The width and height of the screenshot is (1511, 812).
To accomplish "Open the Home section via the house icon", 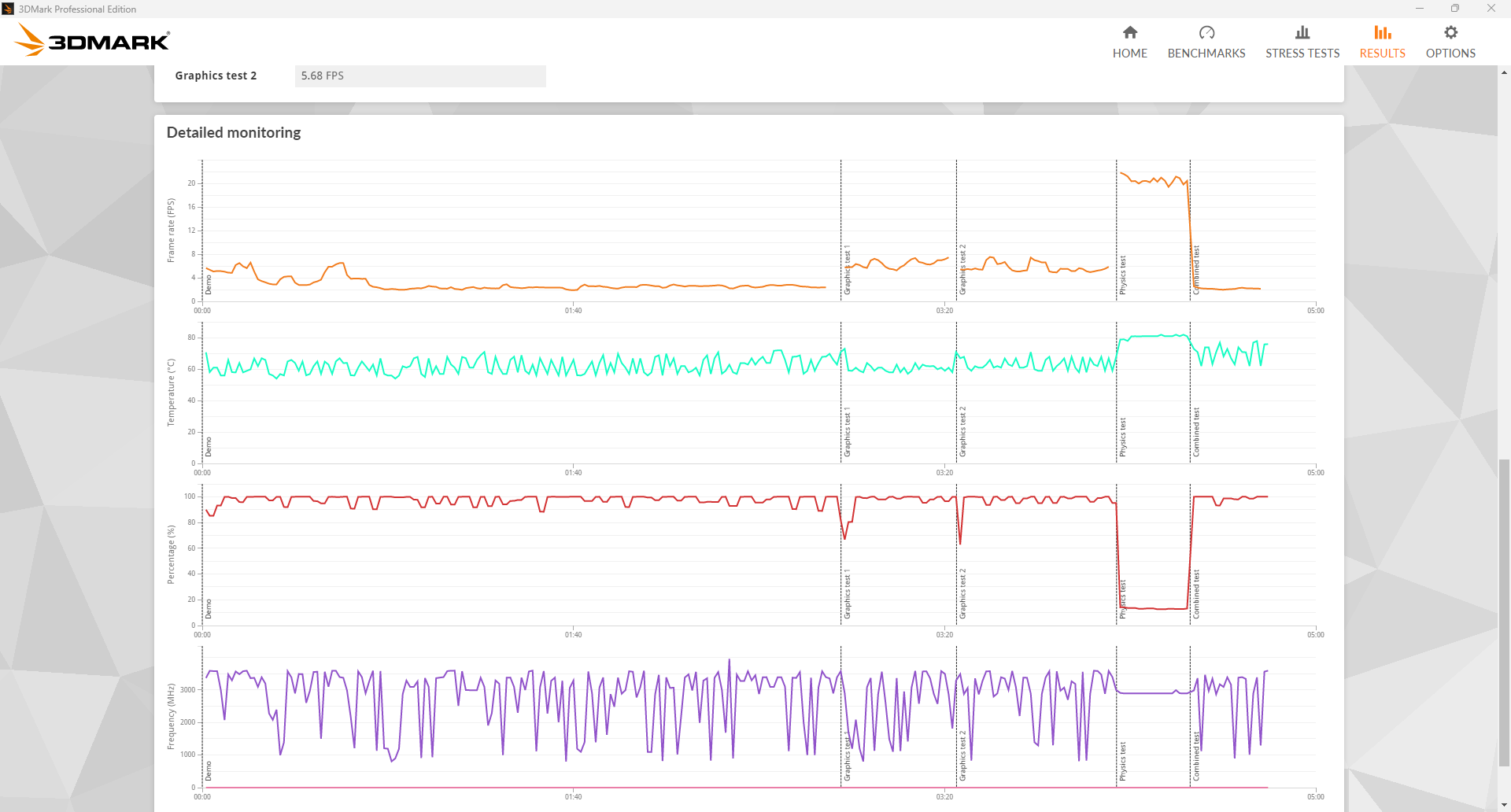I will pyautogui.click(x=1129, y=32).
